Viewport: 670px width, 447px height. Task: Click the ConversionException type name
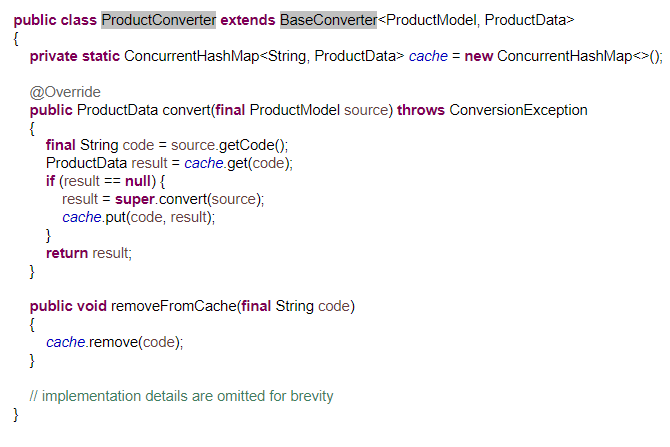(518, 110)
